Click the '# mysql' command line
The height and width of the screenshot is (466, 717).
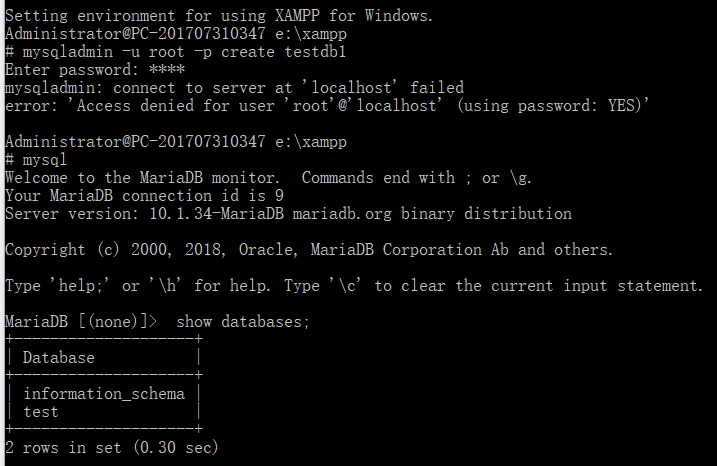click(36, 160)
